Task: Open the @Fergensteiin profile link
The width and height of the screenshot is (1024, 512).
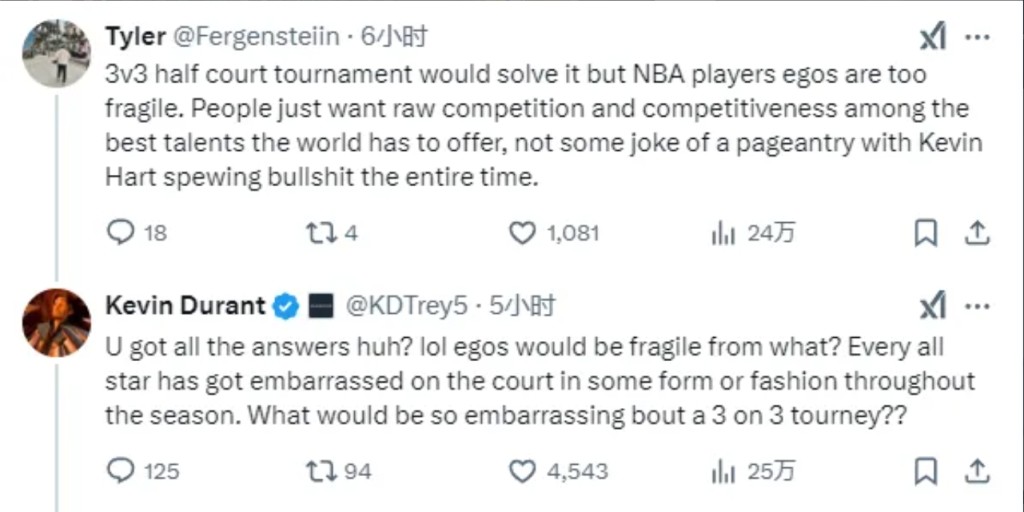Action: (x=260, y=38)
